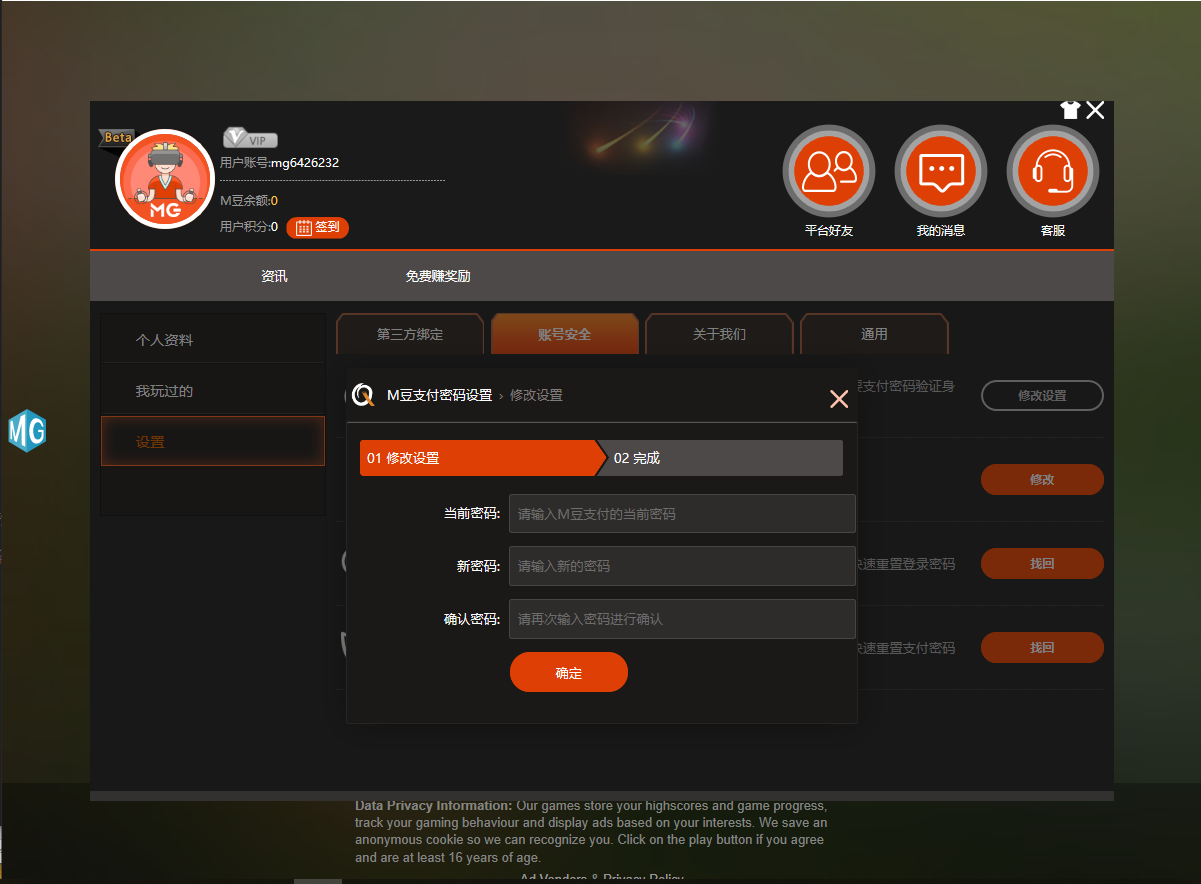Click the 签到 check-in calendar button
This screenshot has width=1201, height=884.
coord(317,227)
